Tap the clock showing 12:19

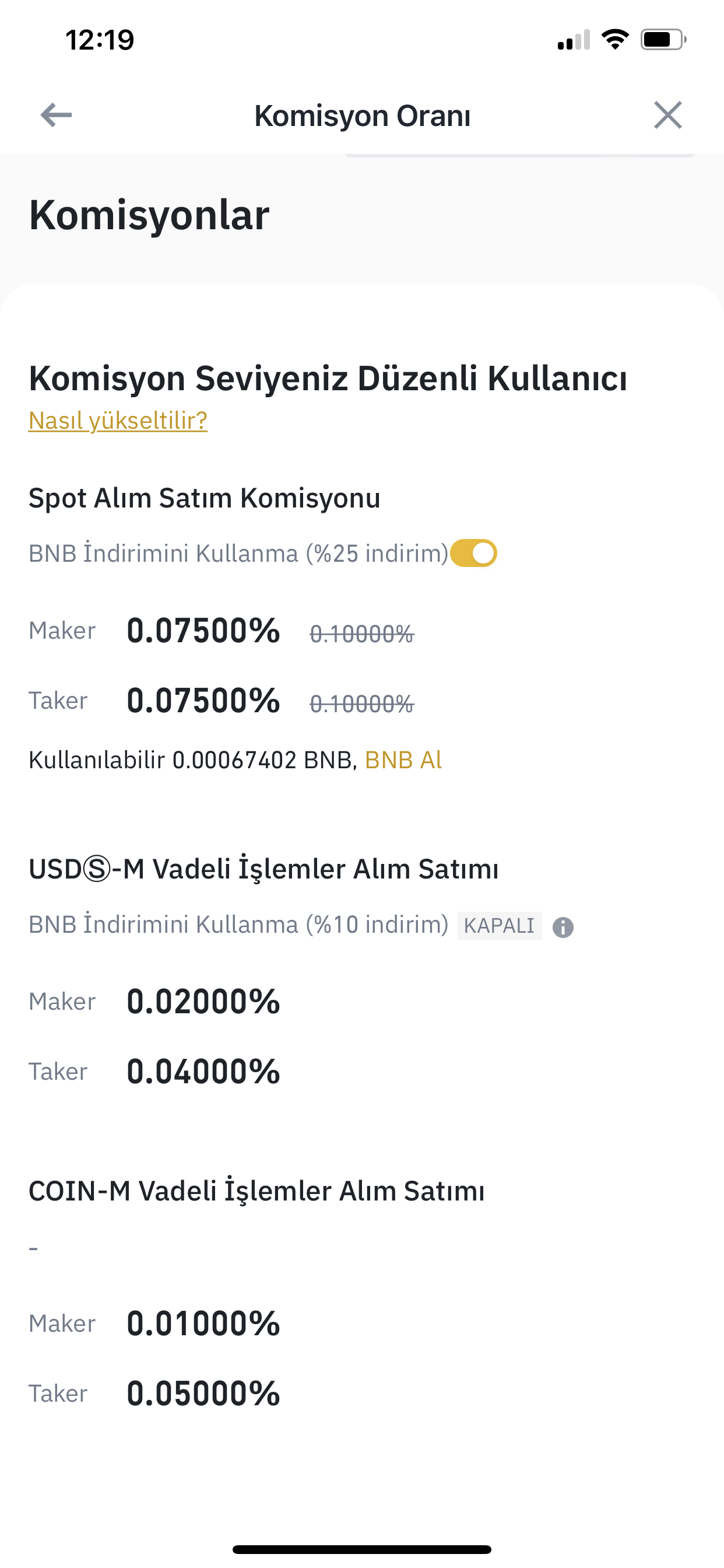(x=100, y=40)
